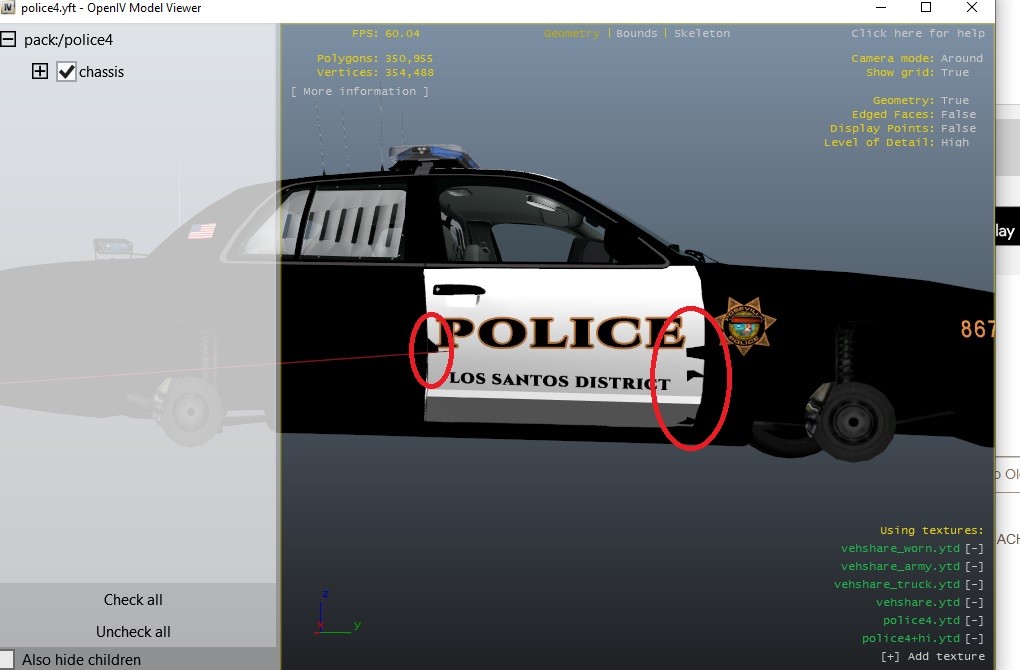This screenshot has width=1020, height=670.
Task: Switch to the Skeleton view tab
Action: coord(702,33)
